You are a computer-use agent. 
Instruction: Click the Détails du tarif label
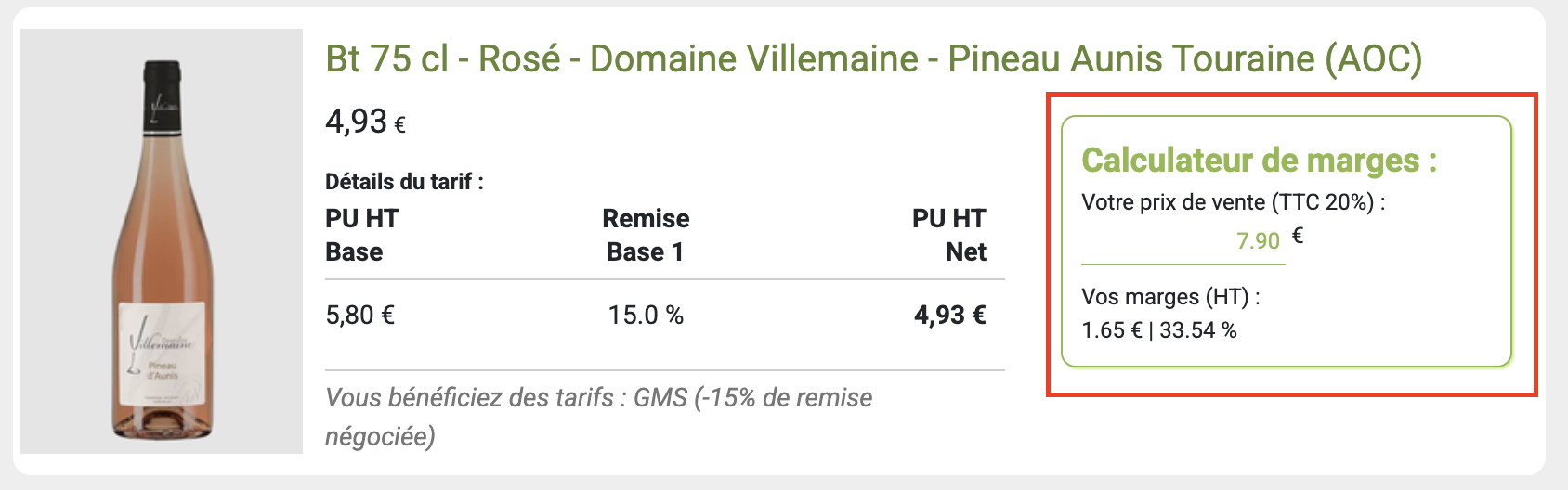tap(404, 182)
